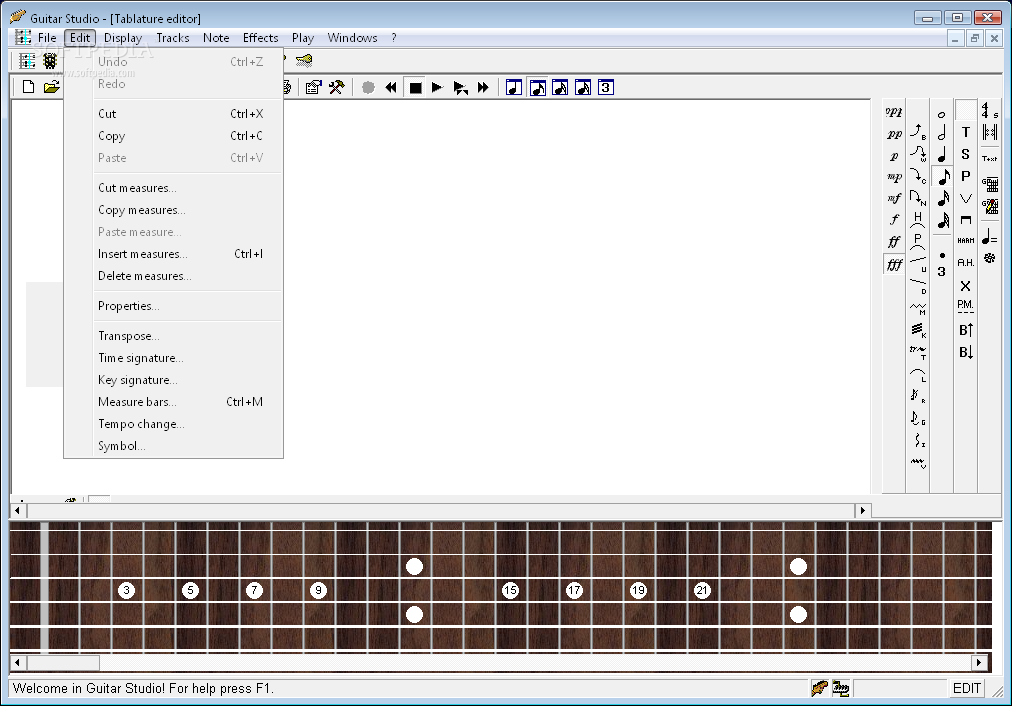This screenshot has width=1012, height=706.
Task: Apply the let ring L effect
Action: (918, 374)
